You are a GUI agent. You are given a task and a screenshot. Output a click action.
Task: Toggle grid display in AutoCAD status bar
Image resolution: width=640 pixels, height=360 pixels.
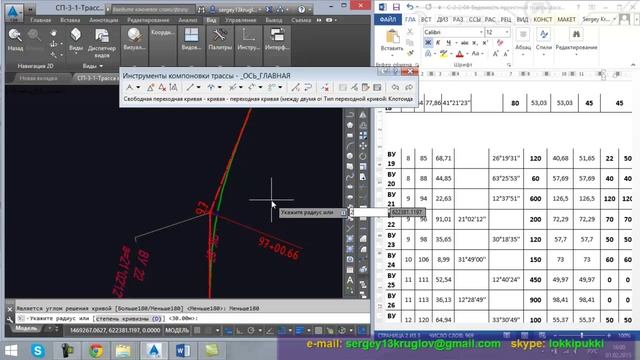click(197, 330)
